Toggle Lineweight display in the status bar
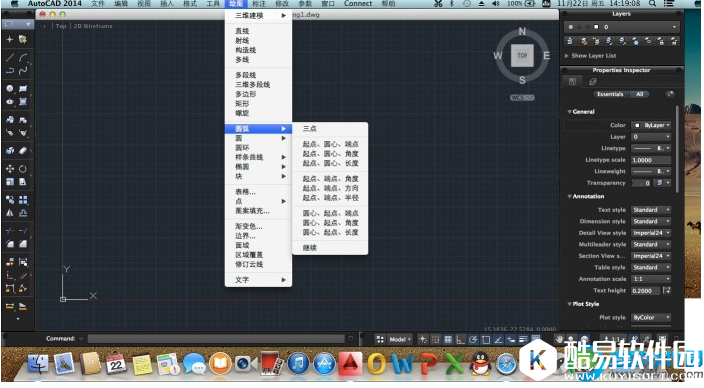 click(523, 340)
